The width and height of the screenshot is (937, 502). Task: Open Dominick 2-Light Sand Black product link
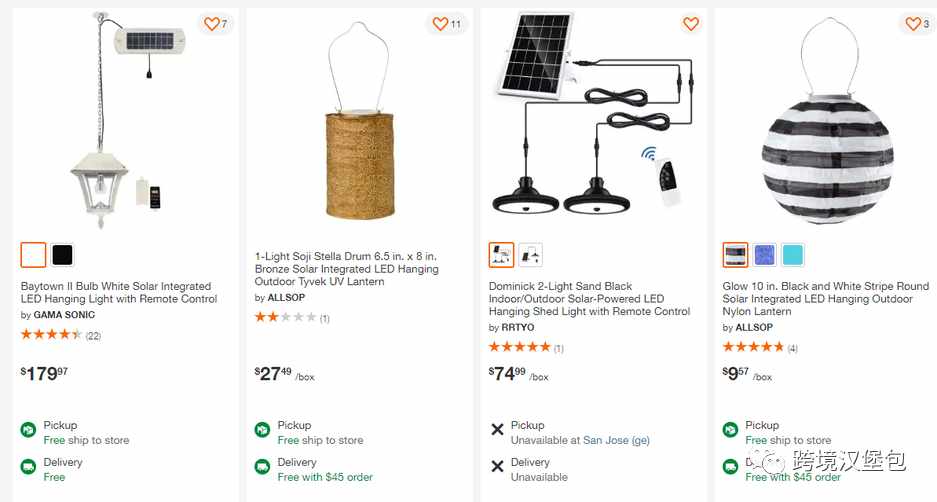589,299
